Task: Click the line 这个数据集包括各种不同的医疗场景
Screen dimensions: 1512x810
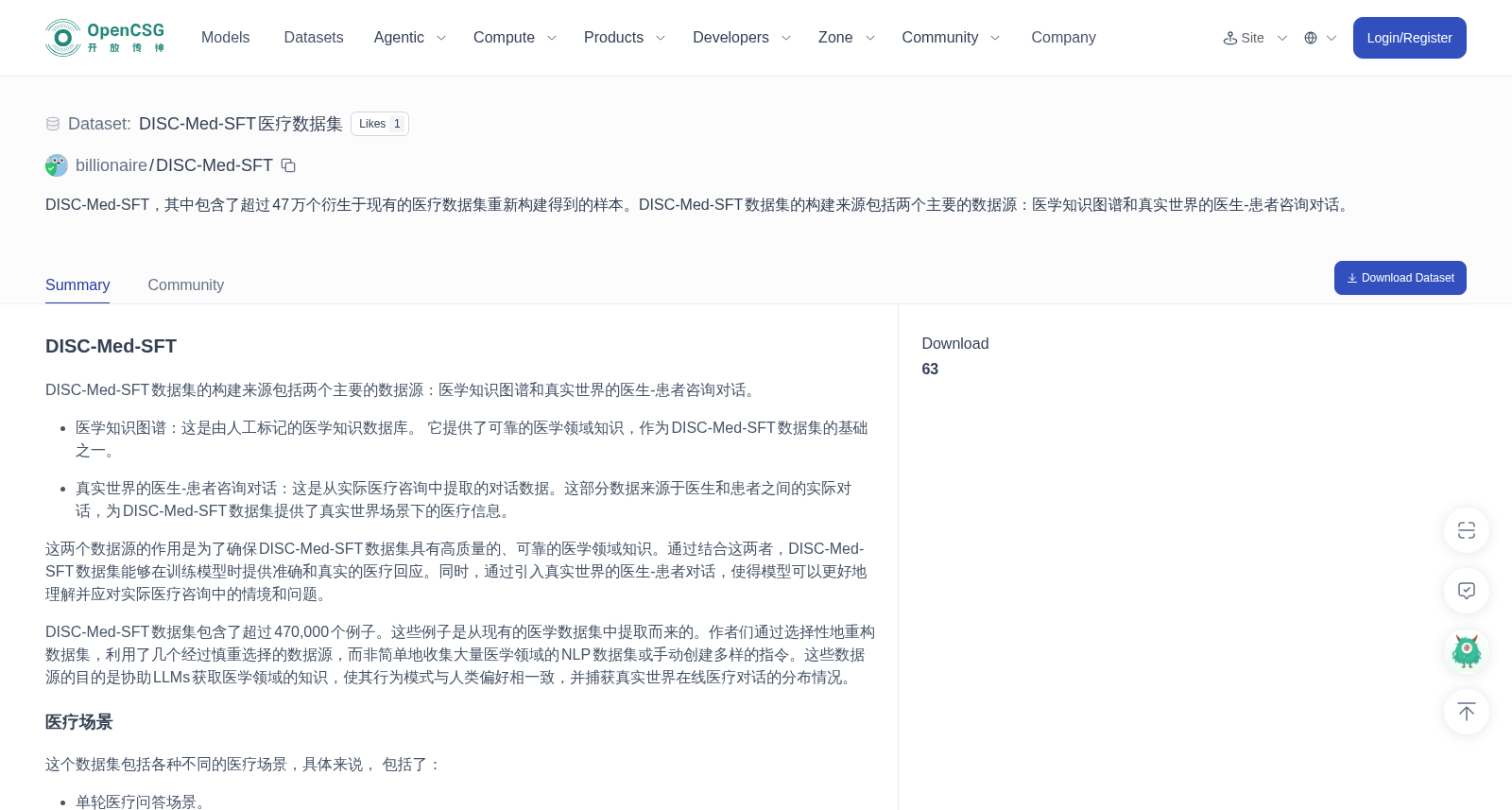Action: pos(243,765)
